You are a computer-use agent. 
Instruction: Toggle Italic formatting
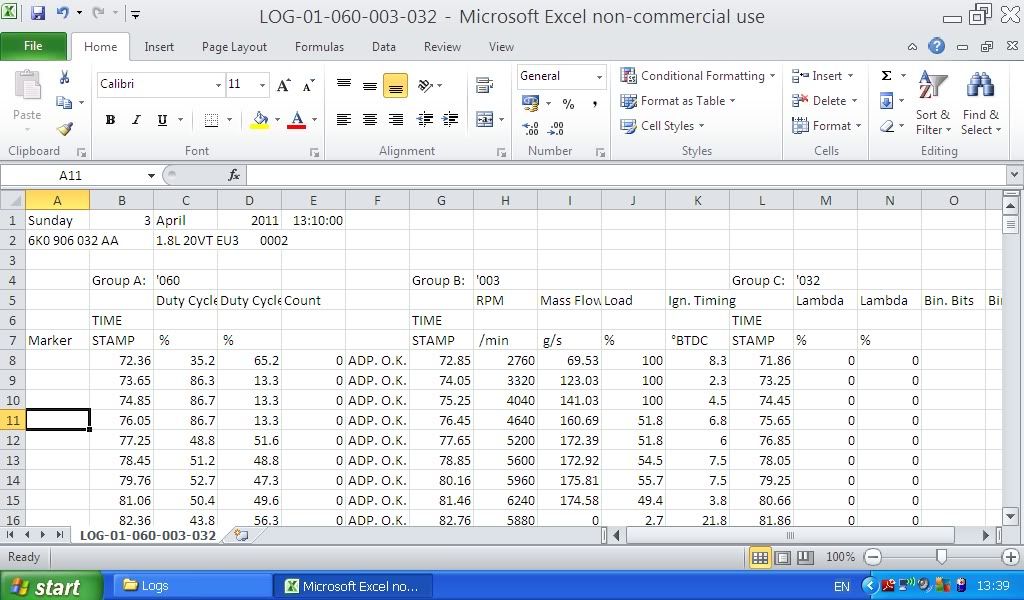(136, 120)
